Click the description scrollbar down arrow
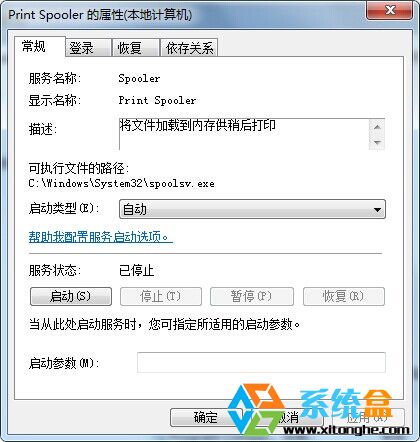 377,142
